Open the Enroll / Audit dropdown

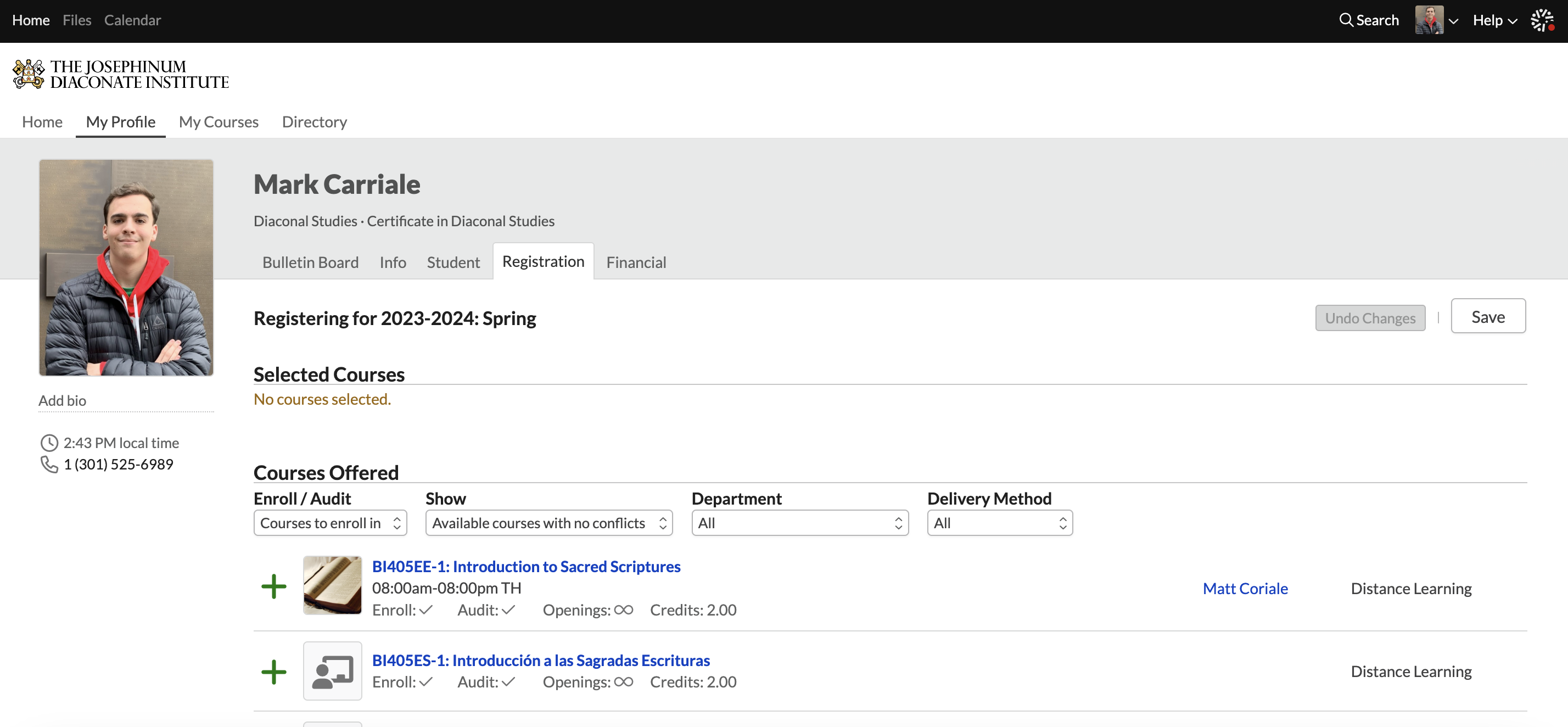[330, 523]
